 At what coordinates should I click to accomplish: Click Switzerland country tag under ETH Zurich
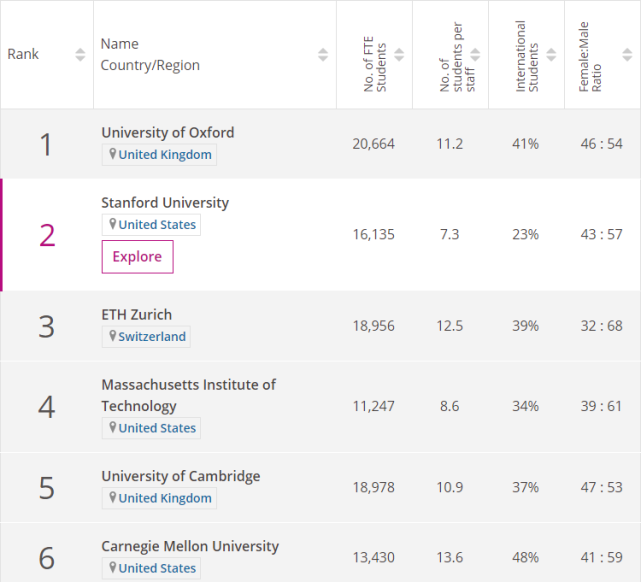[x=152, y=337]
